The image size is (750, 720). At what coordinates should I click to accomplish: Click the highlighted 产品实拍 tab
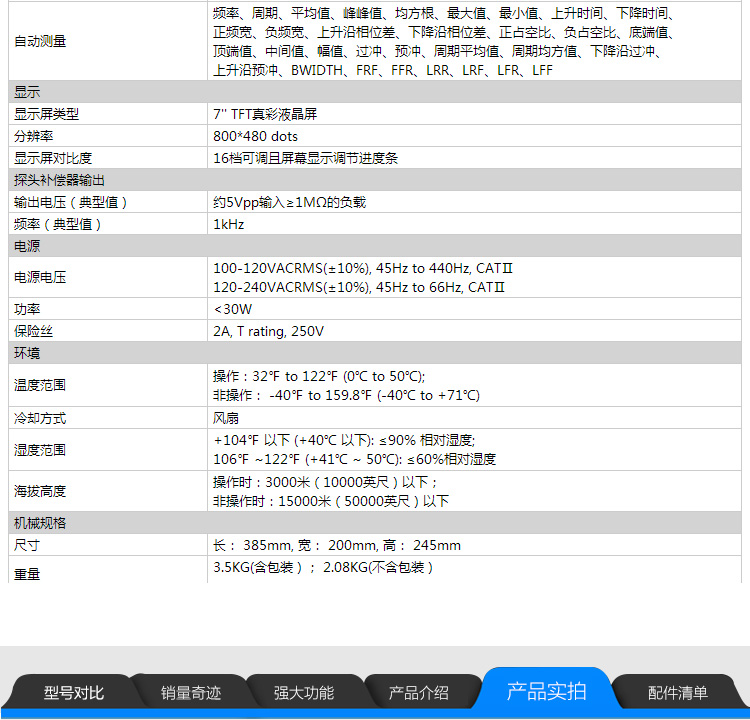pyautogui.click(x=546, y=691)
